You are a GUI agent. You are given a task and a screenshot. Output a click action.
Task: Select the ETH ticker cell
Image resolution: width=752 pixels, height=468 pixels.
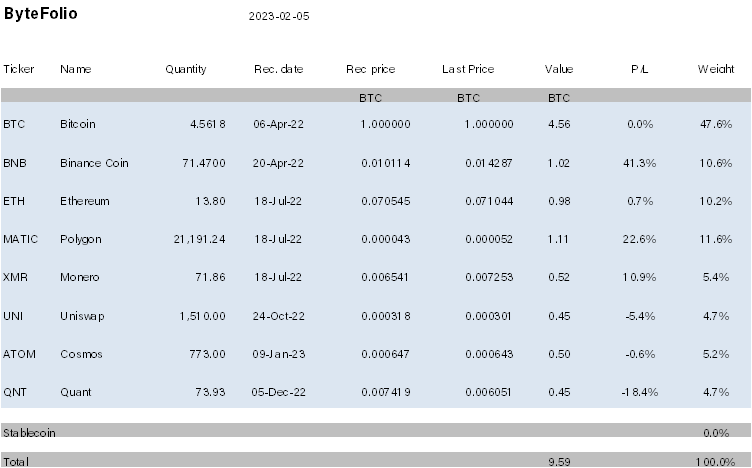click(13, 201)
